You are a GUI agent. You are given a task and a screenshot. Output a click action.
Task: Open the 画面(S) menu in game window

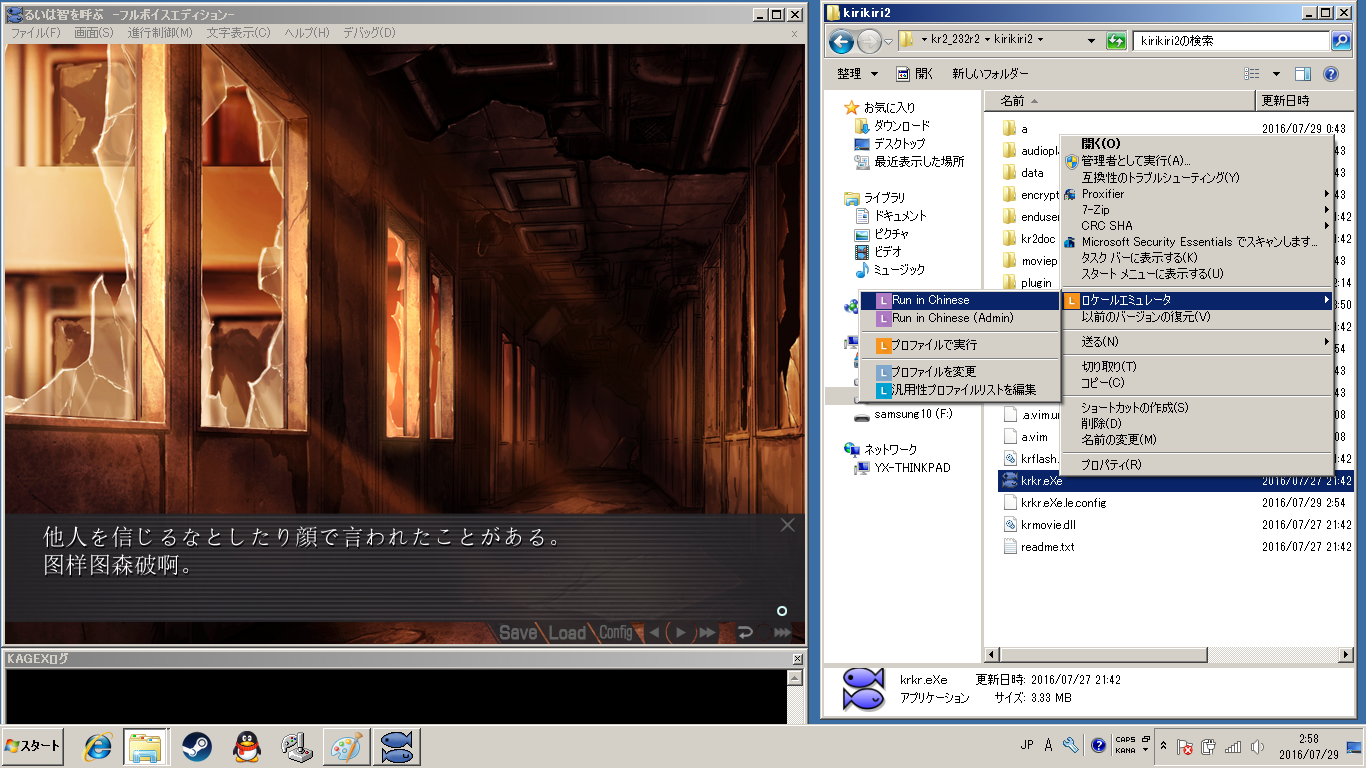(x=94, y=33)
